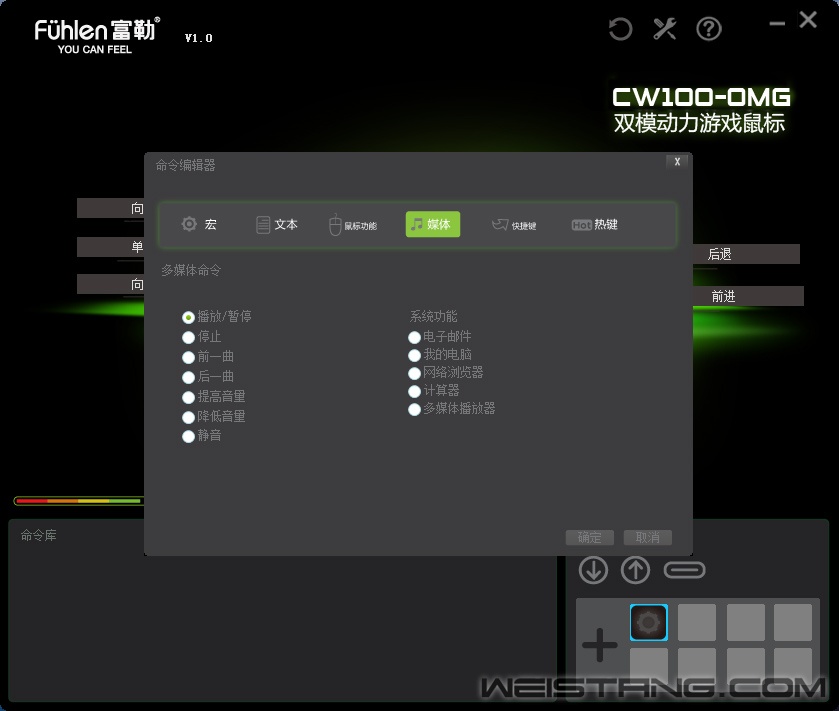Choose the 降低音量 volume down option

point(188,417)
